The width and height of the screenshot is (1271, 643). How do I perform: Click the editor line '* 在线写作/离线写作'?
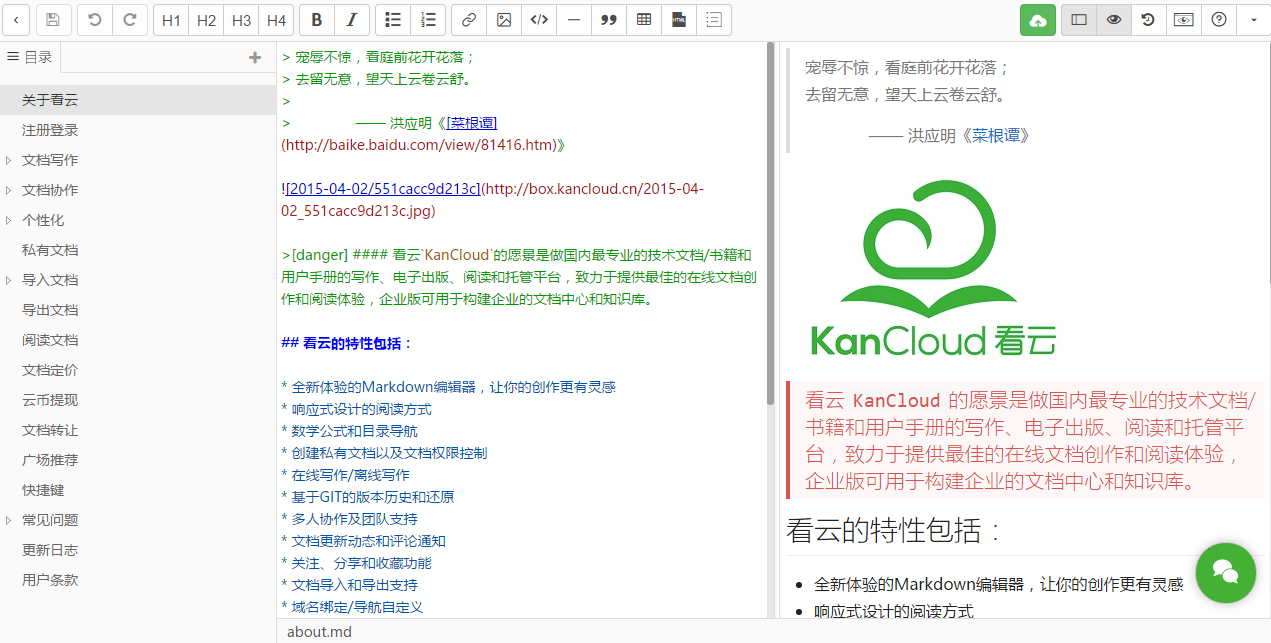click(x=346, y=475)
